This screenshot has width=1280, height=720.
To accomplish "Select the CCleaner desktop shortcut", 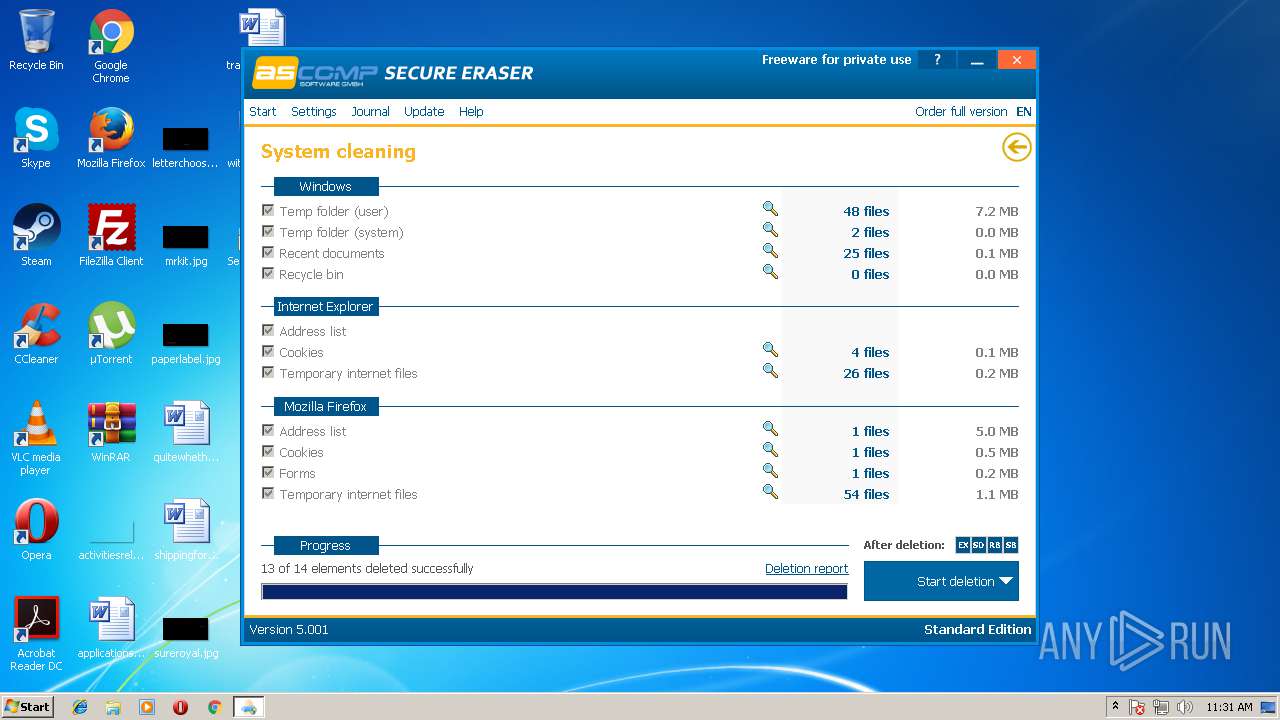I will 36,334.
